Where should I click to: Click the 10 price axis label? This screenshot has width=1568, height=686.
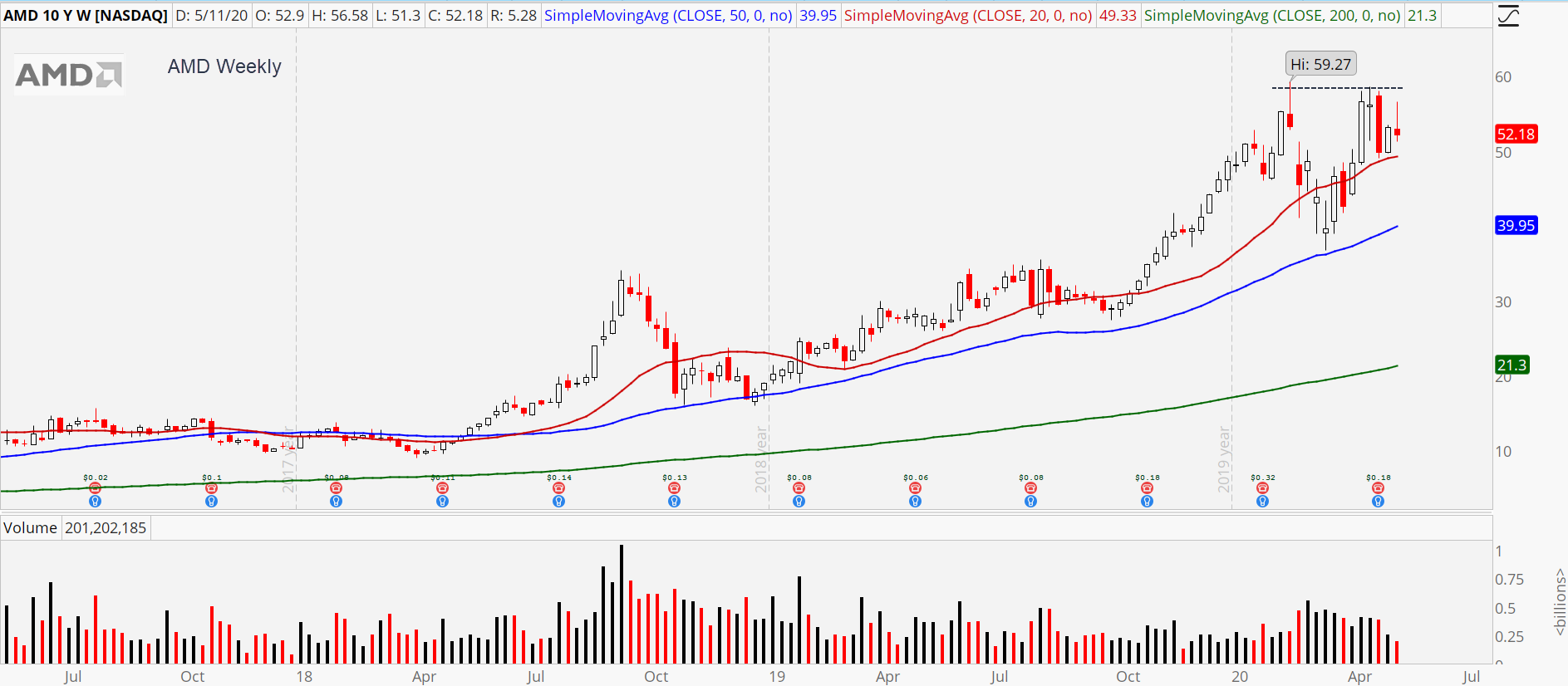[x=1503, y=452]
